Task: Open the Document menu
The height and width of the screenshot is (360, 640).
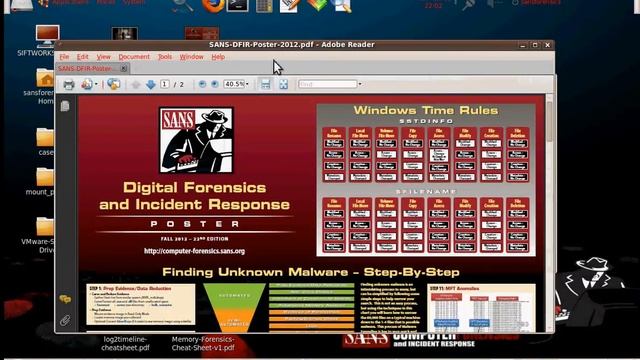Action: 134,57
